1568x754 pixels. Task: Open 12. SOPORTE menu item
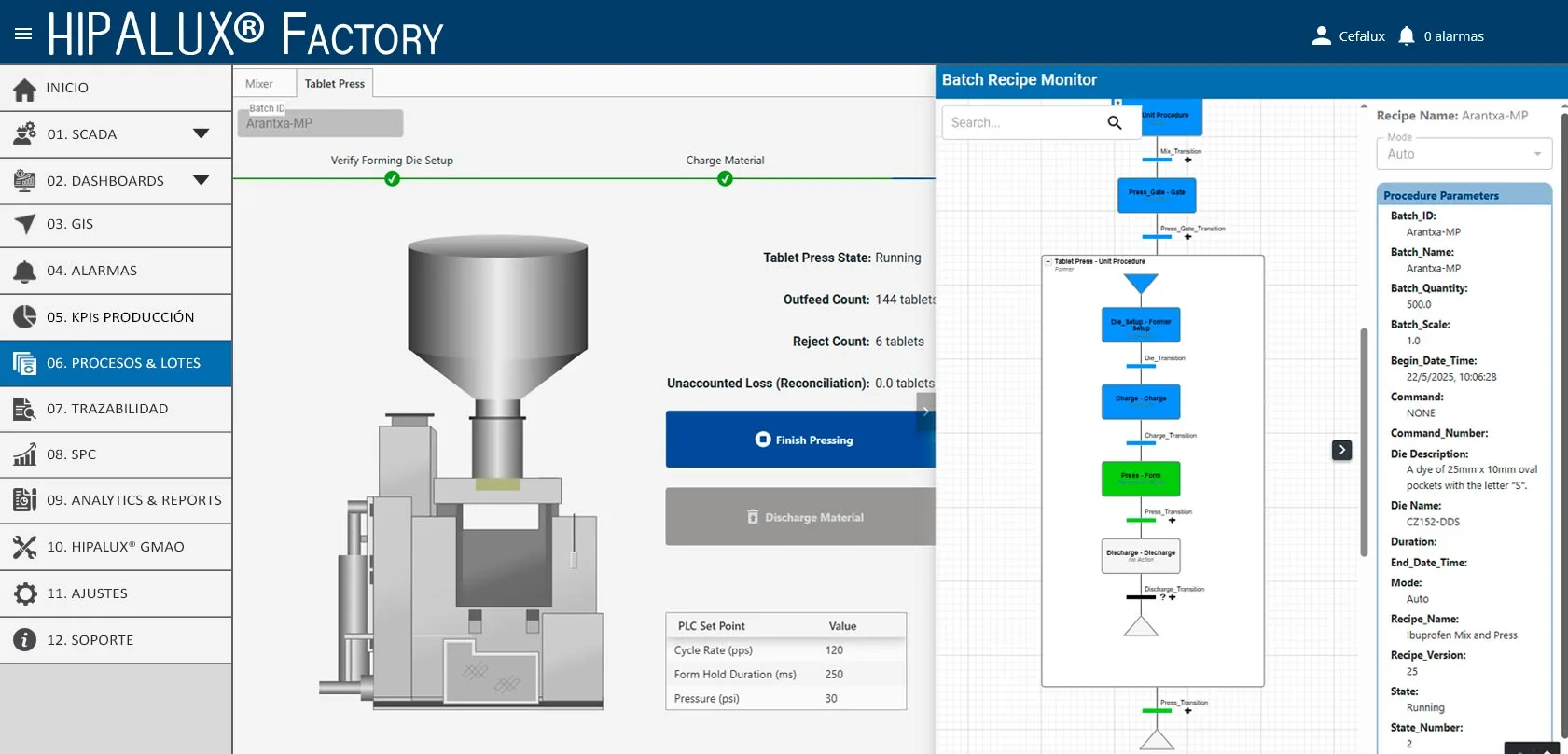[x=116, y=640]
